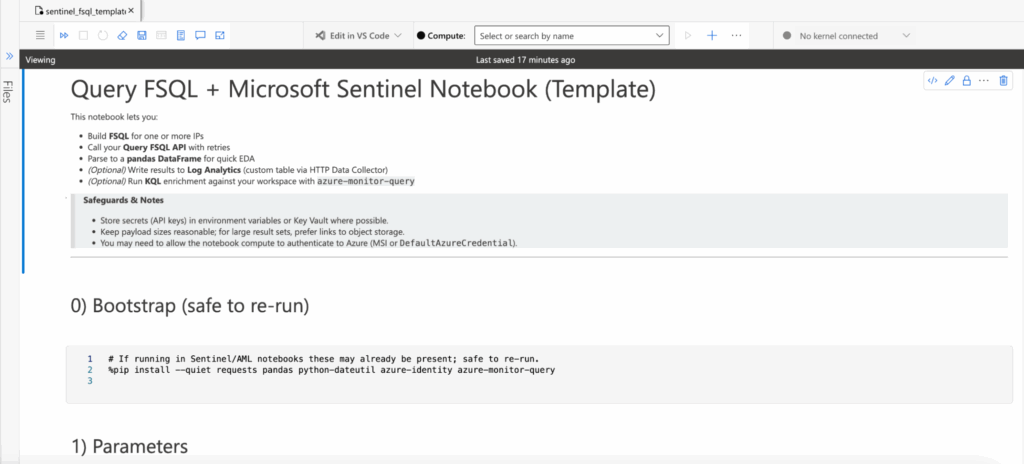The height and width of the screenshot is (464, 1024).
Task: Delete the cell with the trash icon
Action: (1004, 81)
